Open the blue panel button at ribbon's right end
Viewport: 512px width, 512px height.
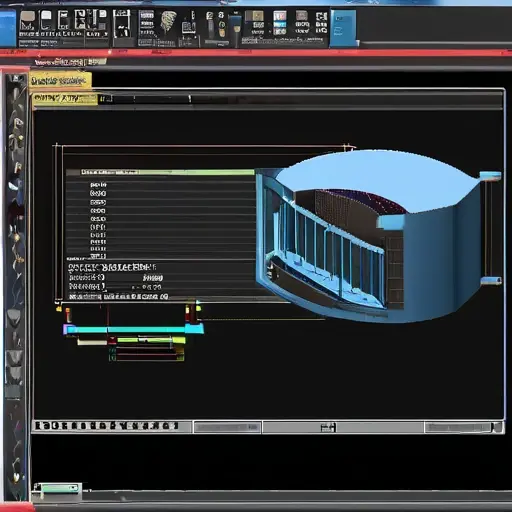point(343,28)
